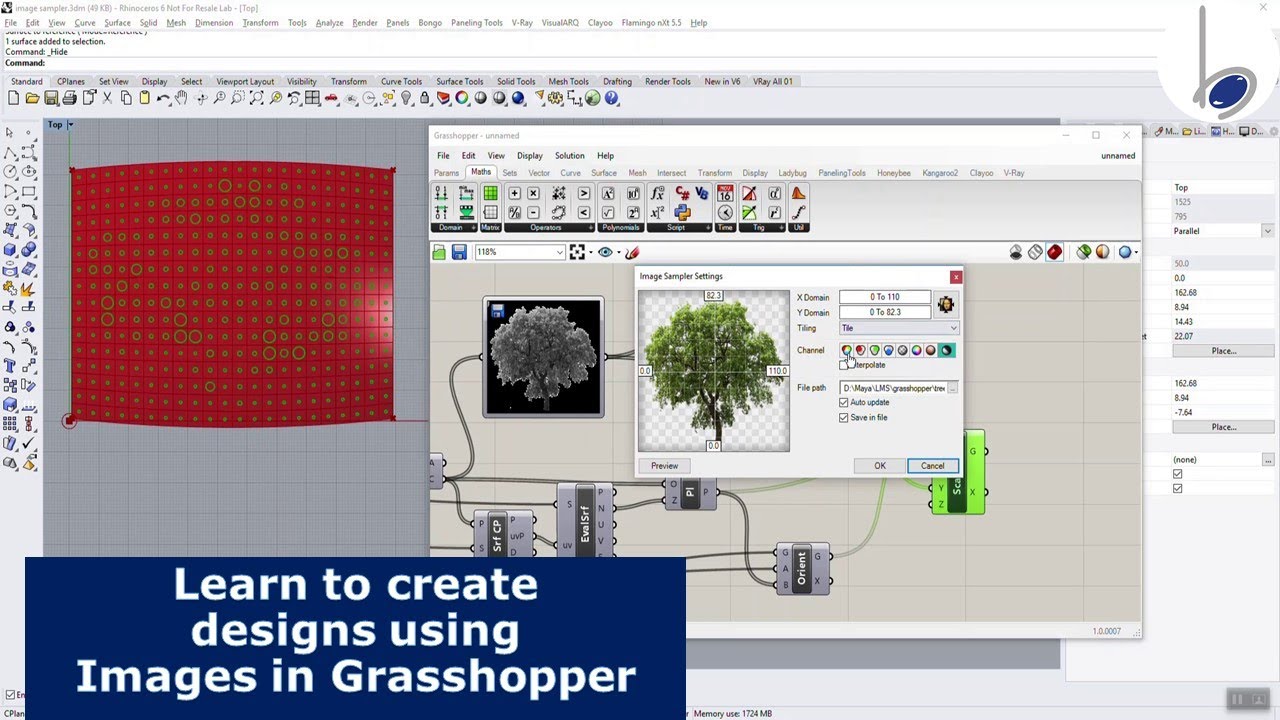Click the Rhino Pan hand icon
Viewport: 1280px width, 720px height.
[x=181, y=98]
